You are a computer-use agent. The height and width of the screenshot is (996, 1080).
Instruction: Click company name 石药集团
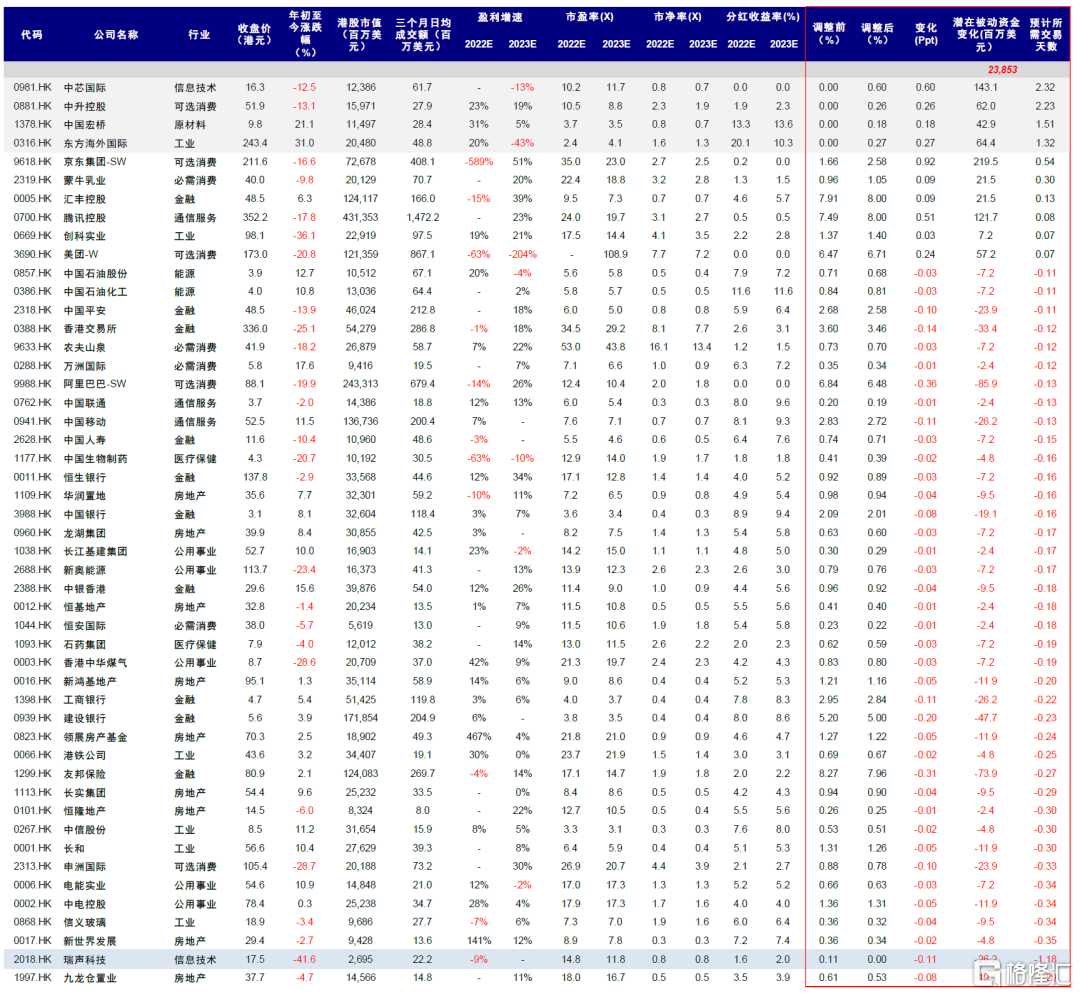tap(85, 645)
